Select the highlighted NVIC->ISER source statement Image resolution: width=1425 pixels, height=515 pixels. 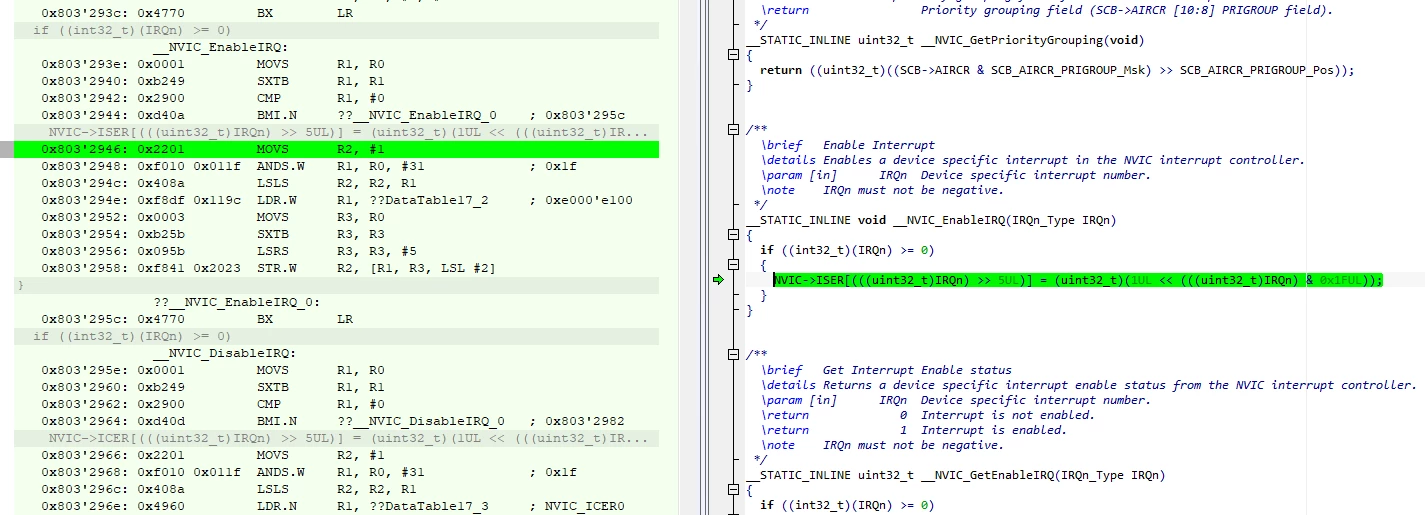click(x=1078, y=280)
